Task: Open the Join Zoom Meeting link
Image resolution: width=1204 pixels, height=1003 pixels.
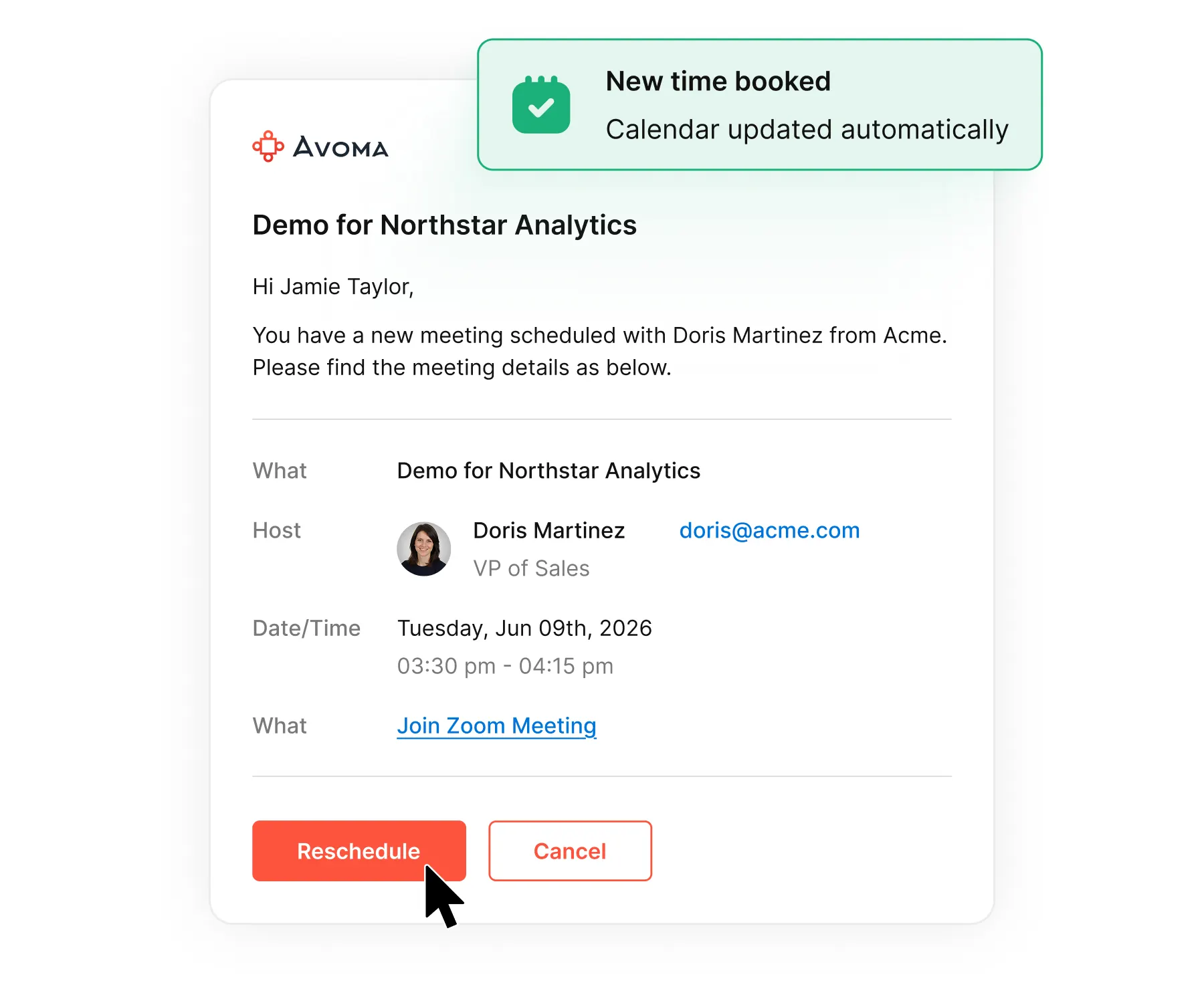Action: (x=496, y=726)
